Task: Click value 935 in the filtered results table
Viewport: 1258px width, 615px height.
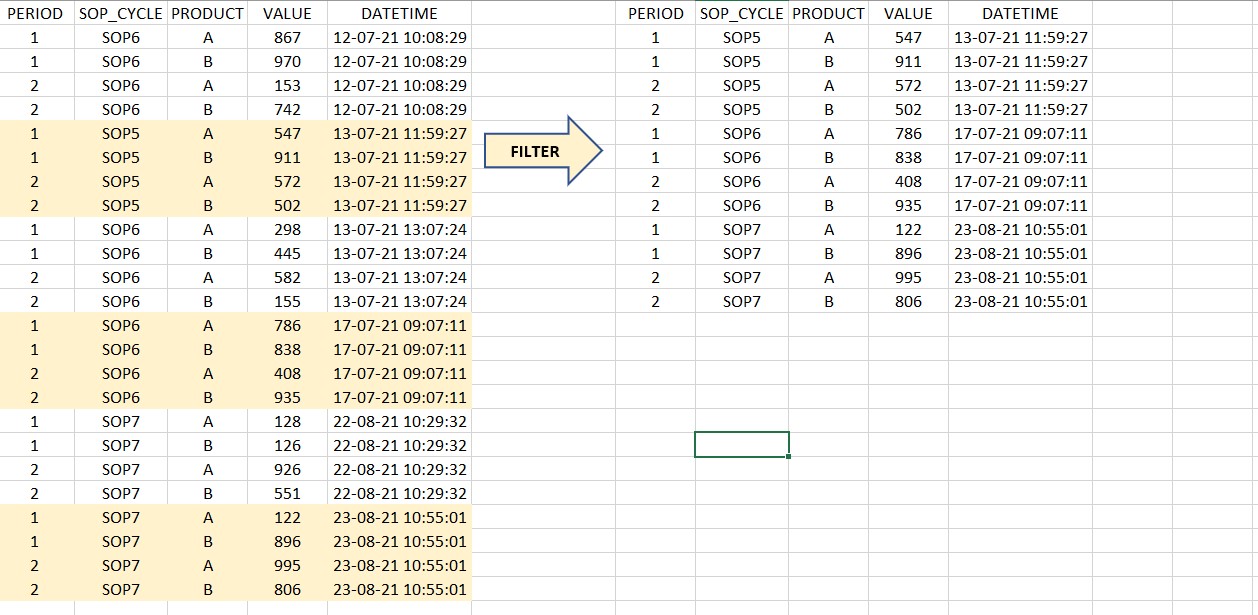Action: coord(908,205)
